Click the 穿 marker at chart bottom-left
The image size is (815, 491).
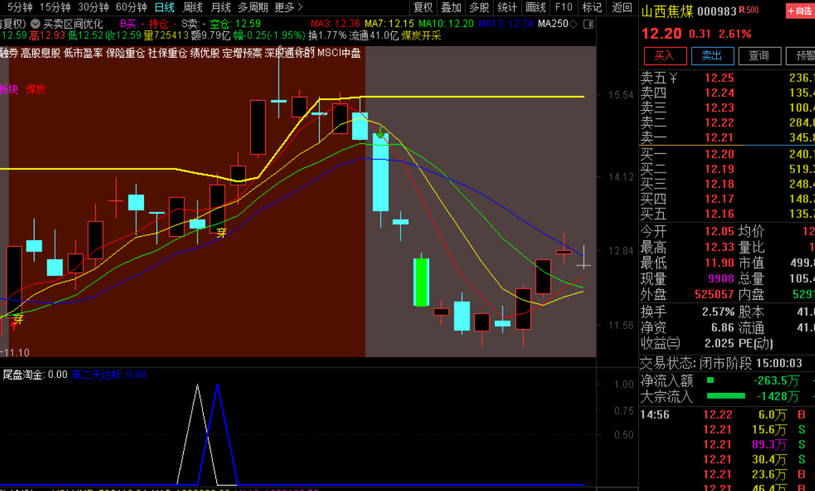coord(17,319)
